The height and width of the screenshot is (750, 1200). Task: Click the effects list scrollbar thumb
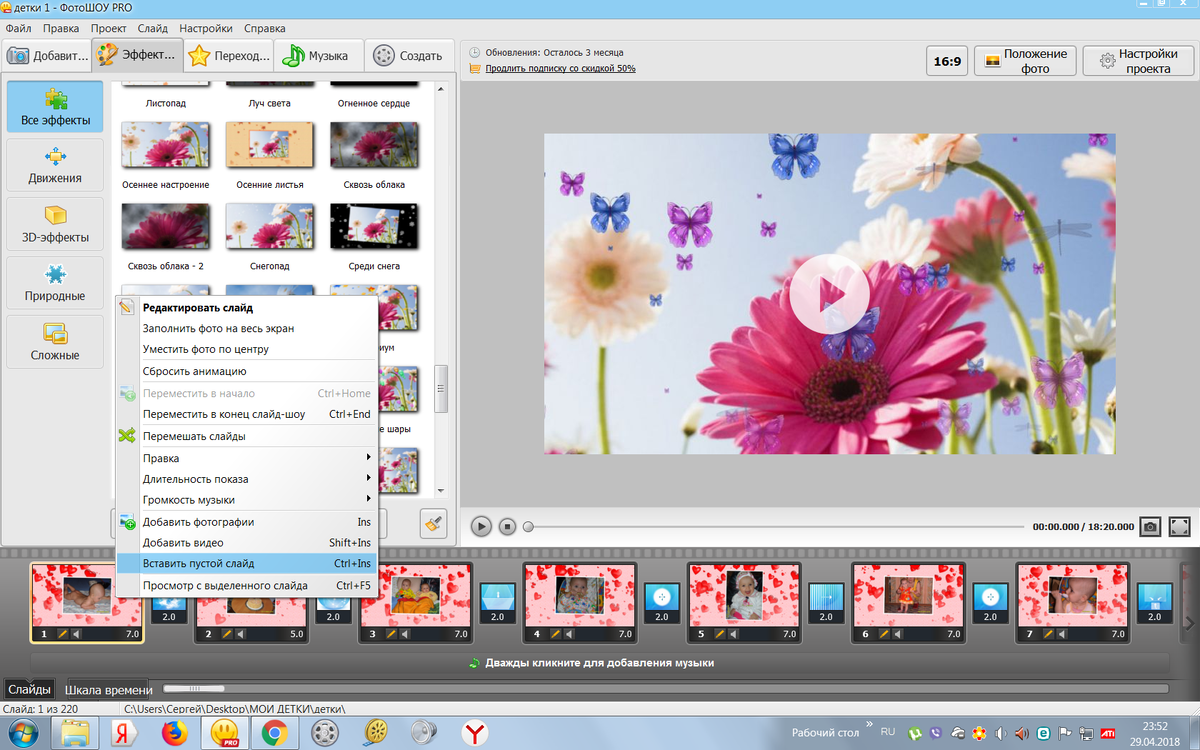[440, 390]
